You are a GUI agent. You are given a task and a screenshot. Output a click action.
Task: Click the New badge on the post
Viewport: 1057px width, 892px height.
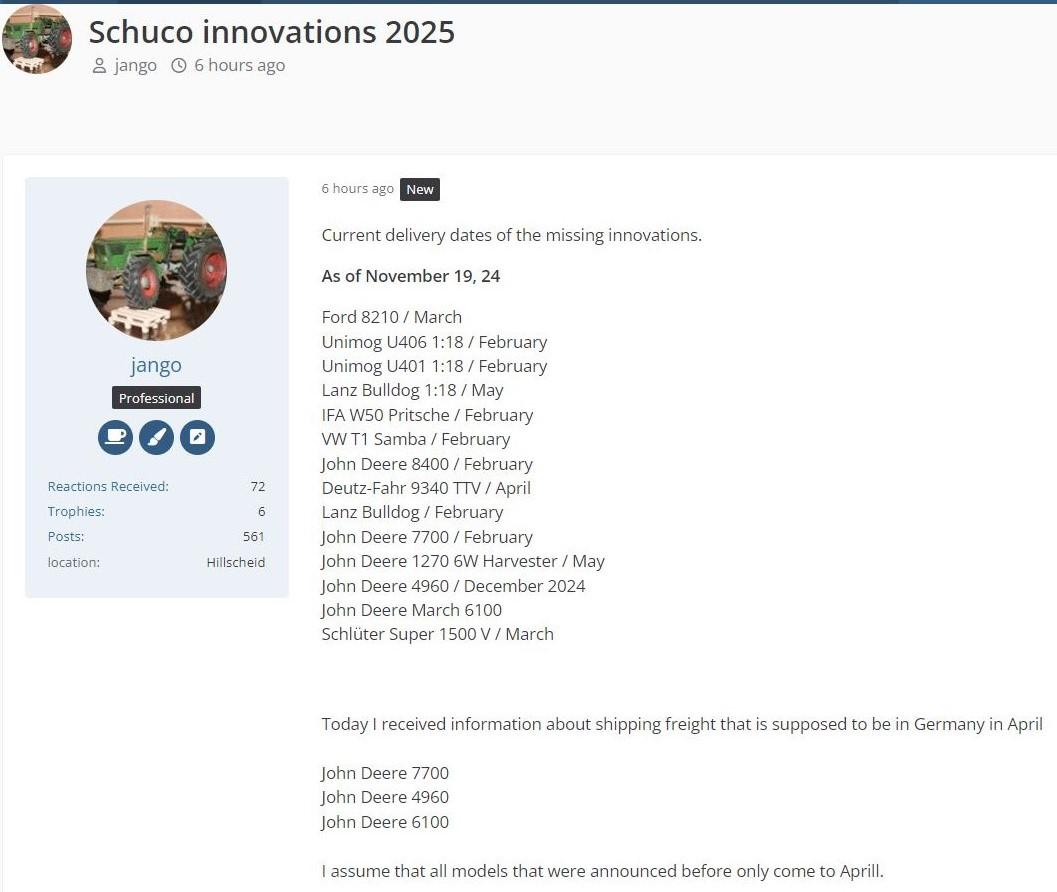pyautogui.click(x=419, y=189)
